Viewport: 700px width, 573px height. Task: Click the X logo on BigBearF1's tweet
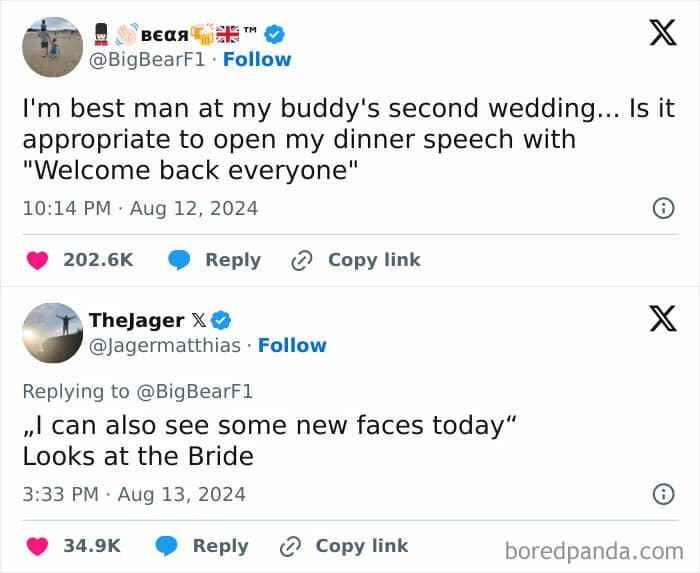(662, 33)
